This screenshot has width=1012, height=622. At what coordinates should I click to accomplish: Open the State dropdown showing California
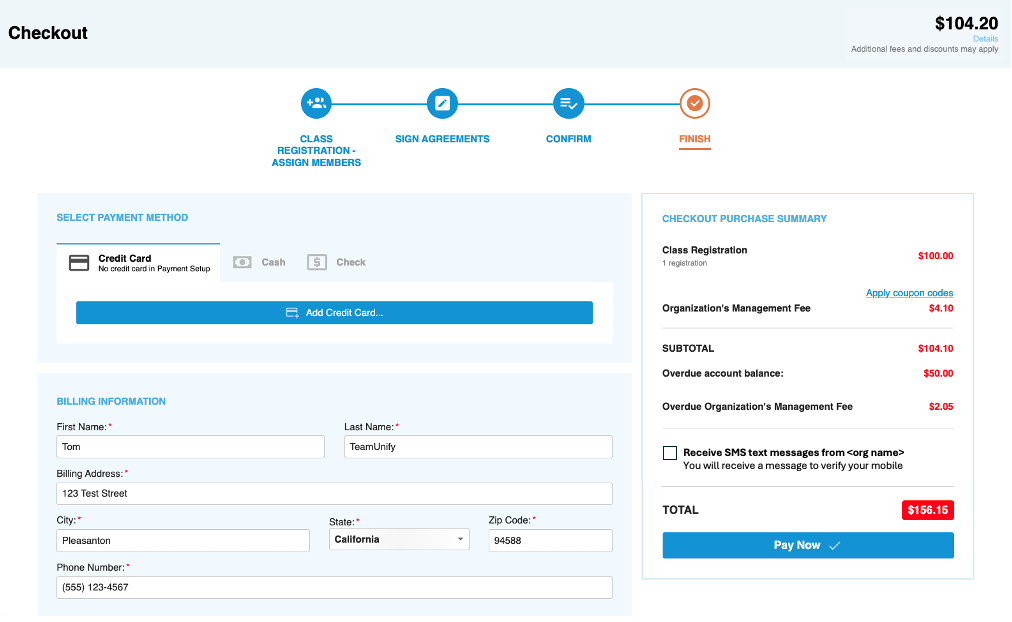point(399,540)
